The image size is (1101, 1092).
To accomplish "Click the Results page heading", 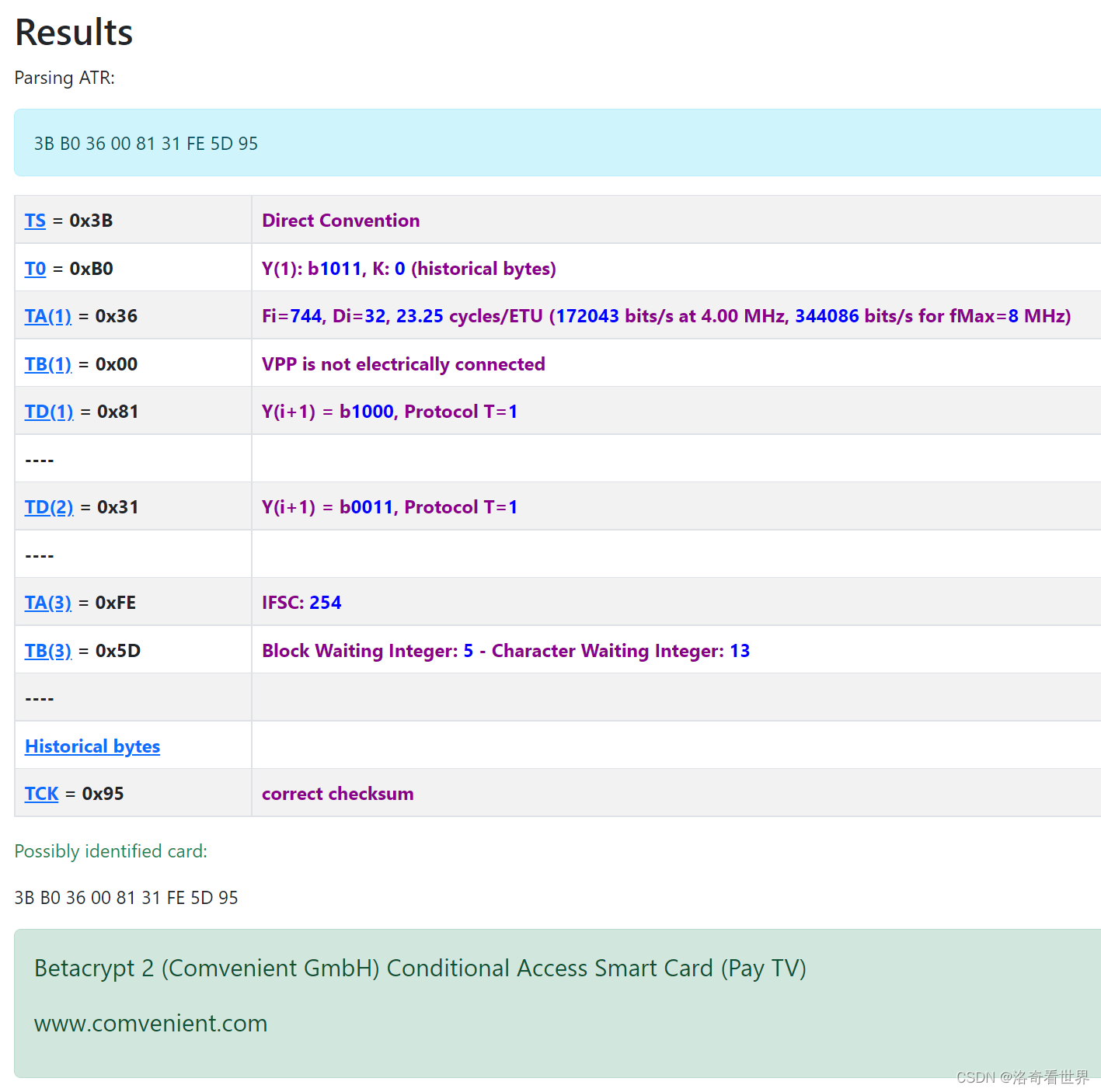I will tap(73, 32).
